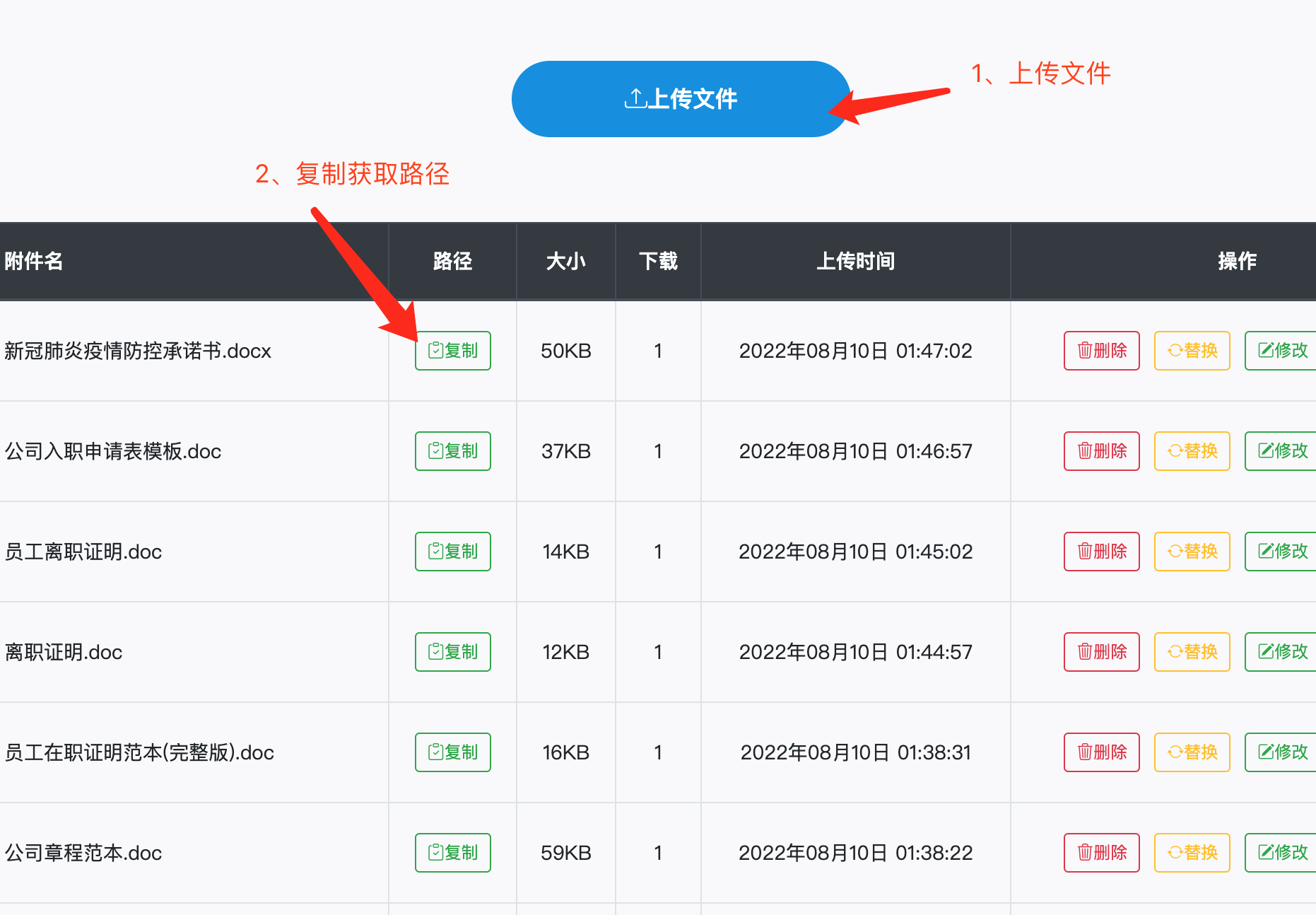This screenshot has height=915, width=1316.
Task: Replace the 离职证明.doc file
Action: coord(1192,652)
